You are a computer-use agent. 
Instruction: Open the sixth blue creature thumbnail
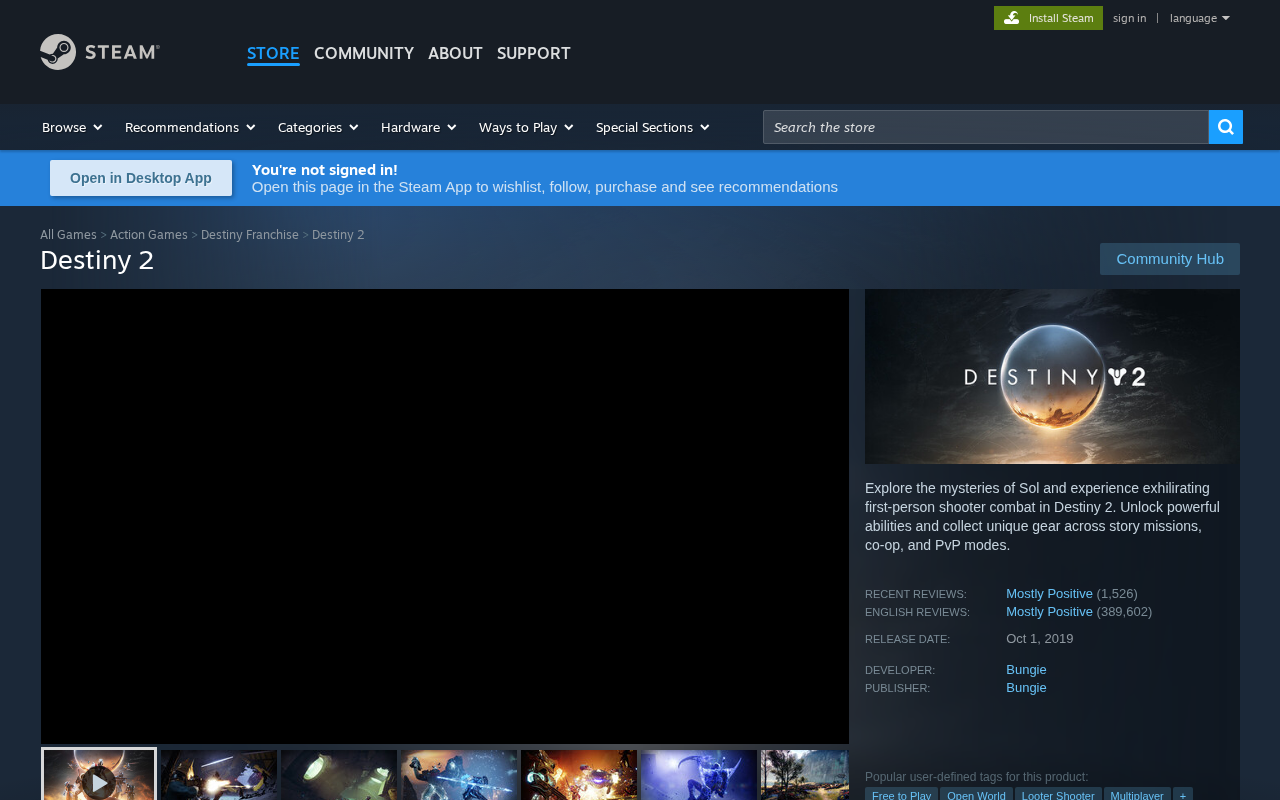pos(699,775)
